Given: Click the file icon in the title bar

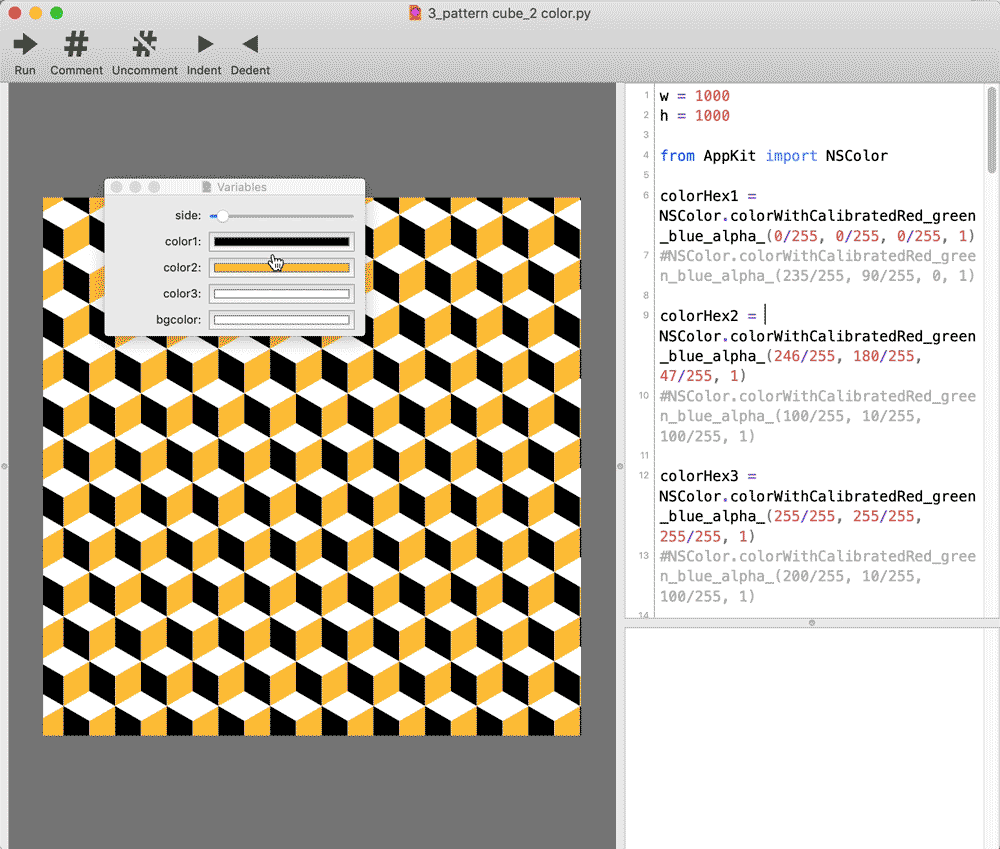Looking at the screenshot, I should pyautogui.click(x=415, y=13).
